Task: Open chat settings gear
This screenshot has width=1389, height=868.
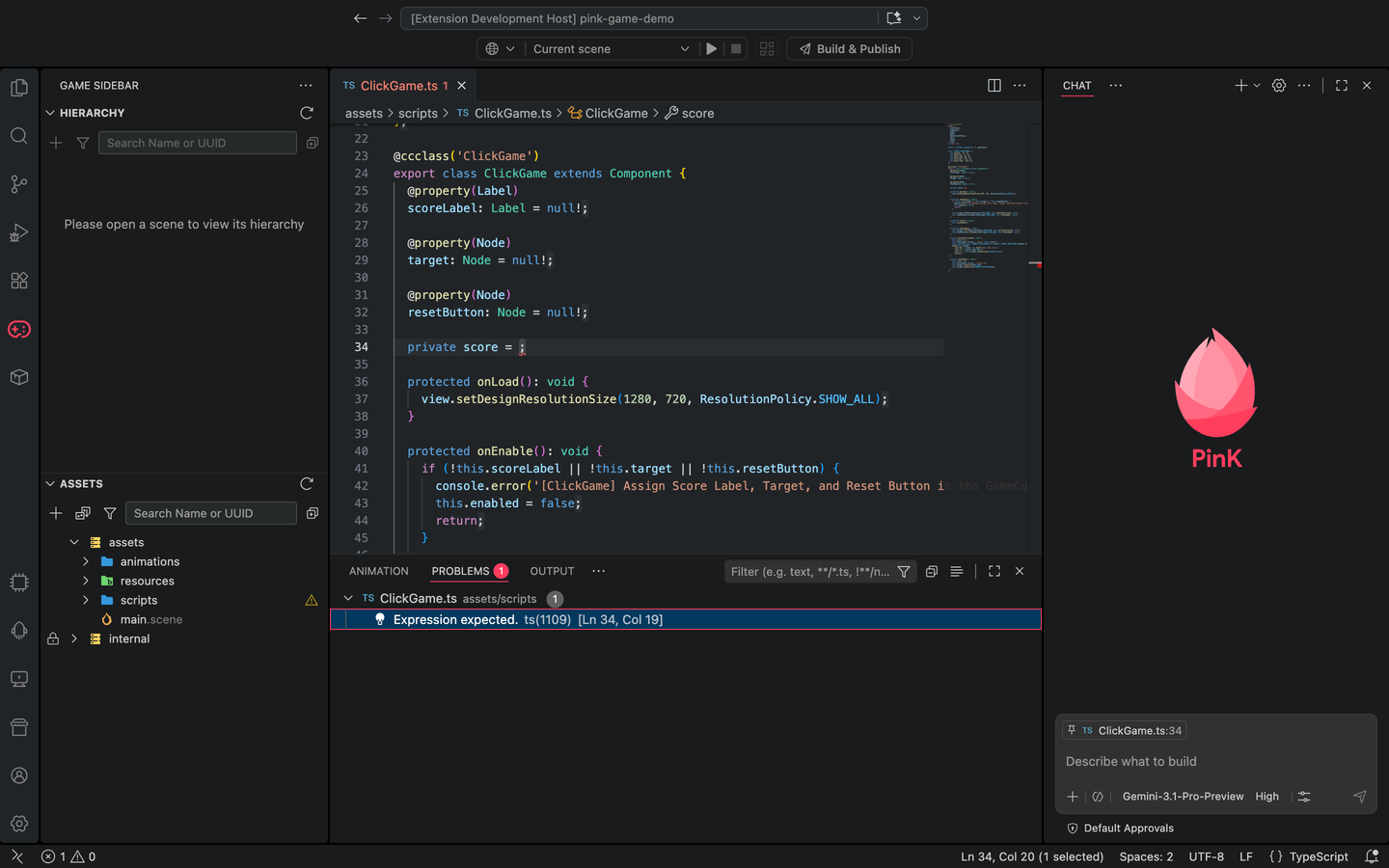Action: tap(1279, 86)
